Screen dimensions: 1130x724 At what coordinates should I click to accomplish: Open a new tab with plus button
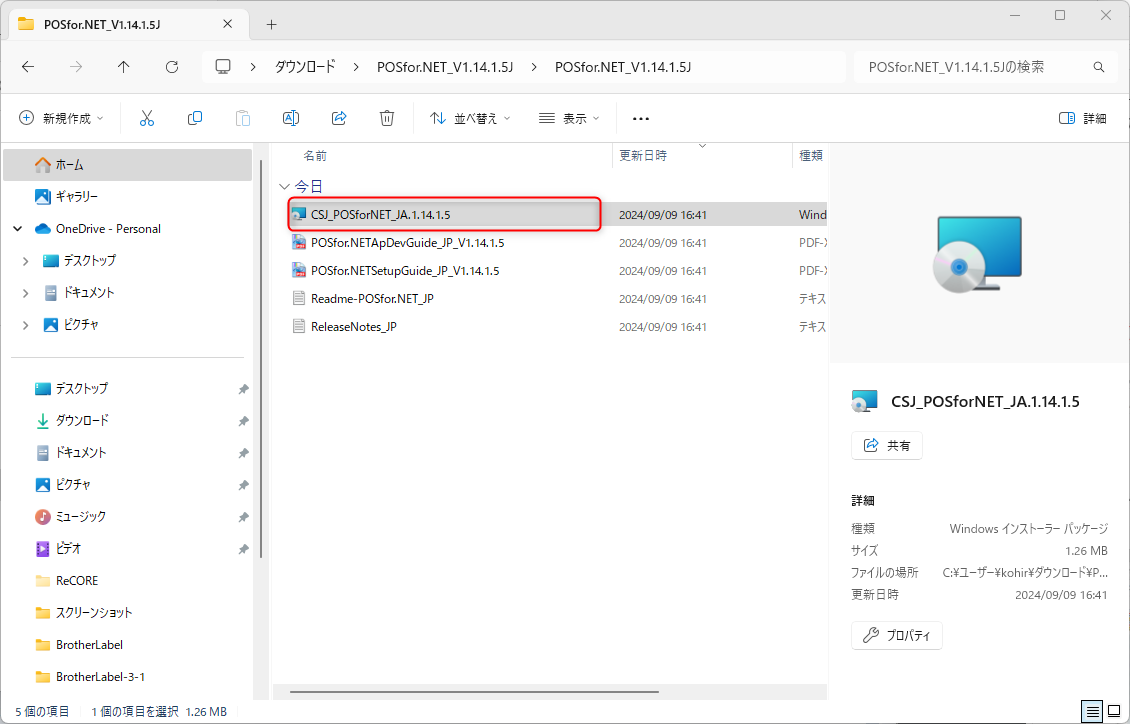(271, 24)
